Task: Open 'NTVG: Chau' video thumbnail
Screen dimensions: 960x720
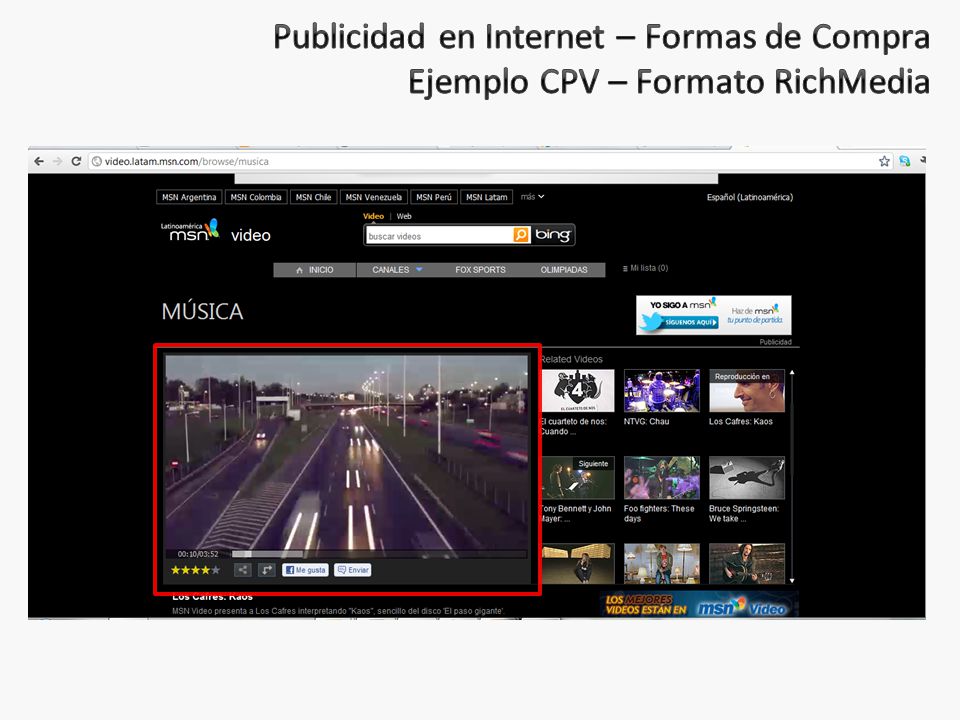Action: click(x=661, y=391)
